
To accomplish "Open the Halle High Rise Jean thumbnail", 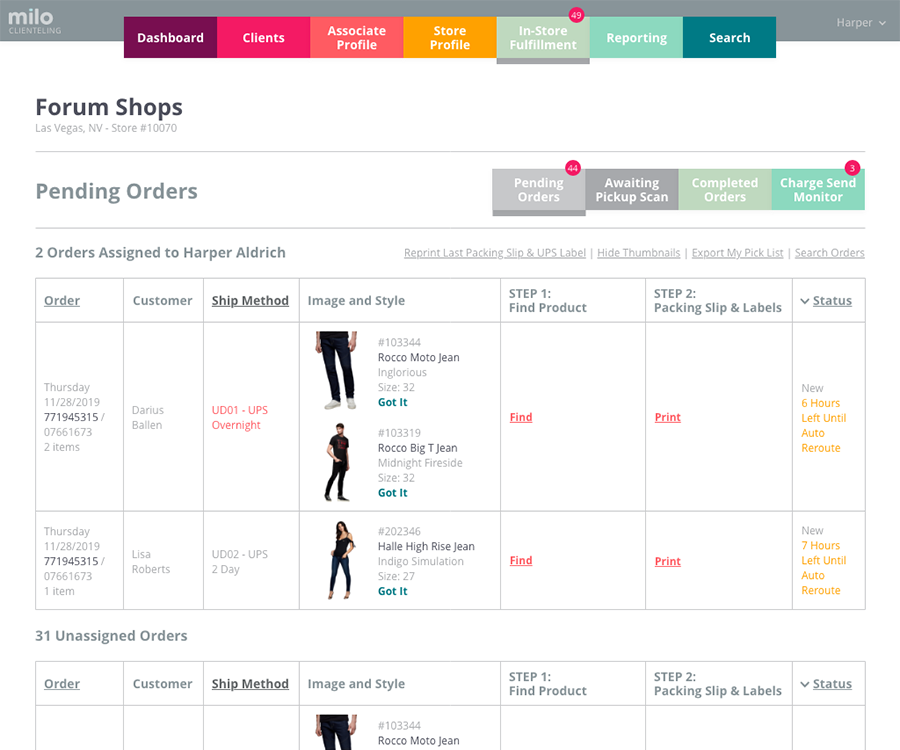I will 342,560.
